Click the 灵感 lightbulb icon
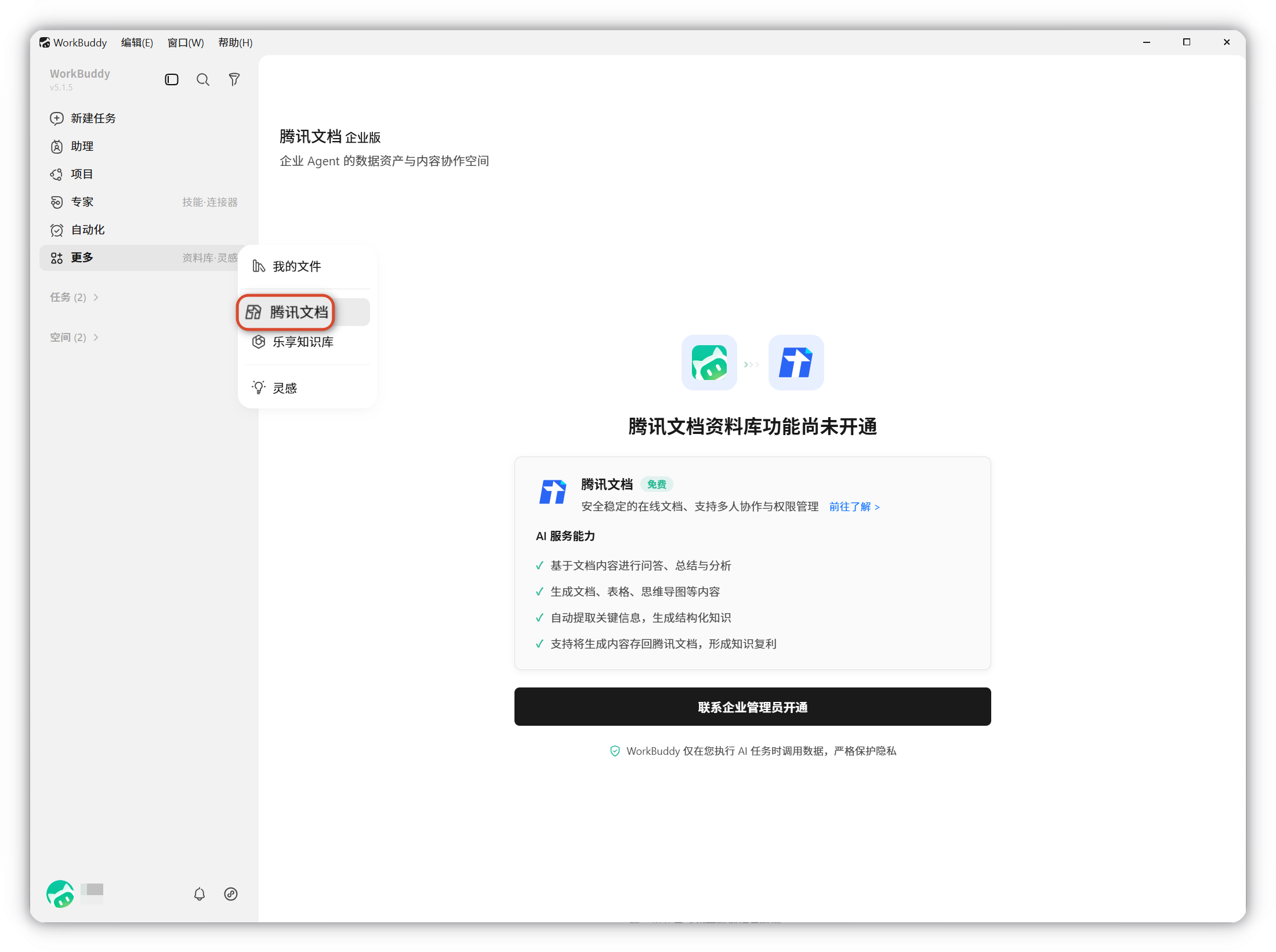 pyautogui.click(x=259, y=388)
